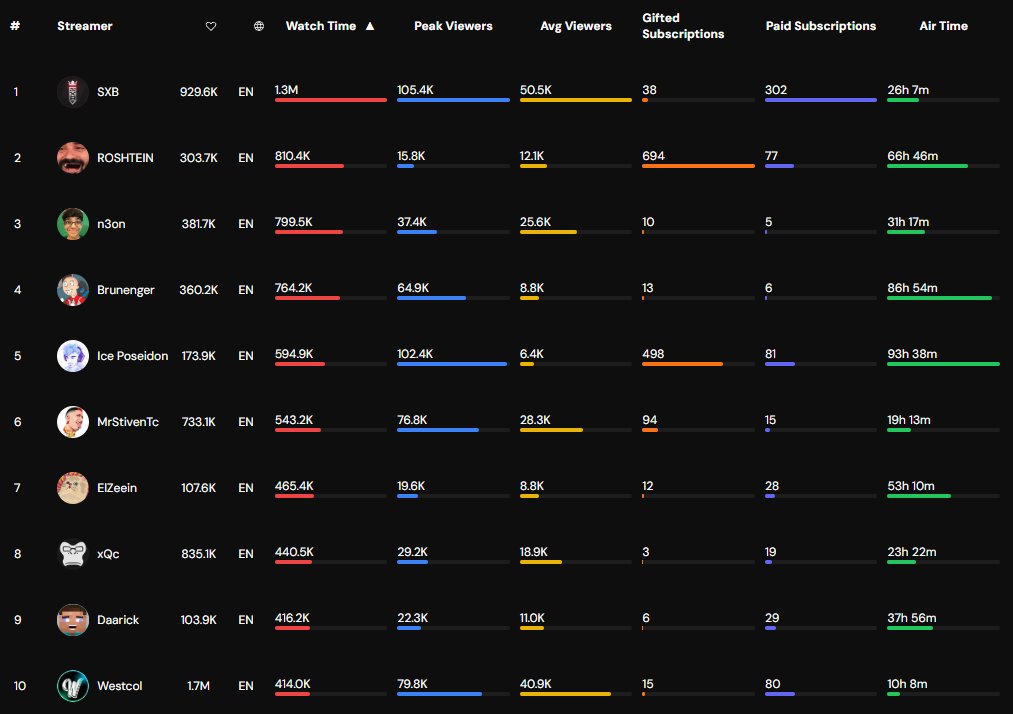
Task: Open the n3on streamer link
Action: [111, 224]
